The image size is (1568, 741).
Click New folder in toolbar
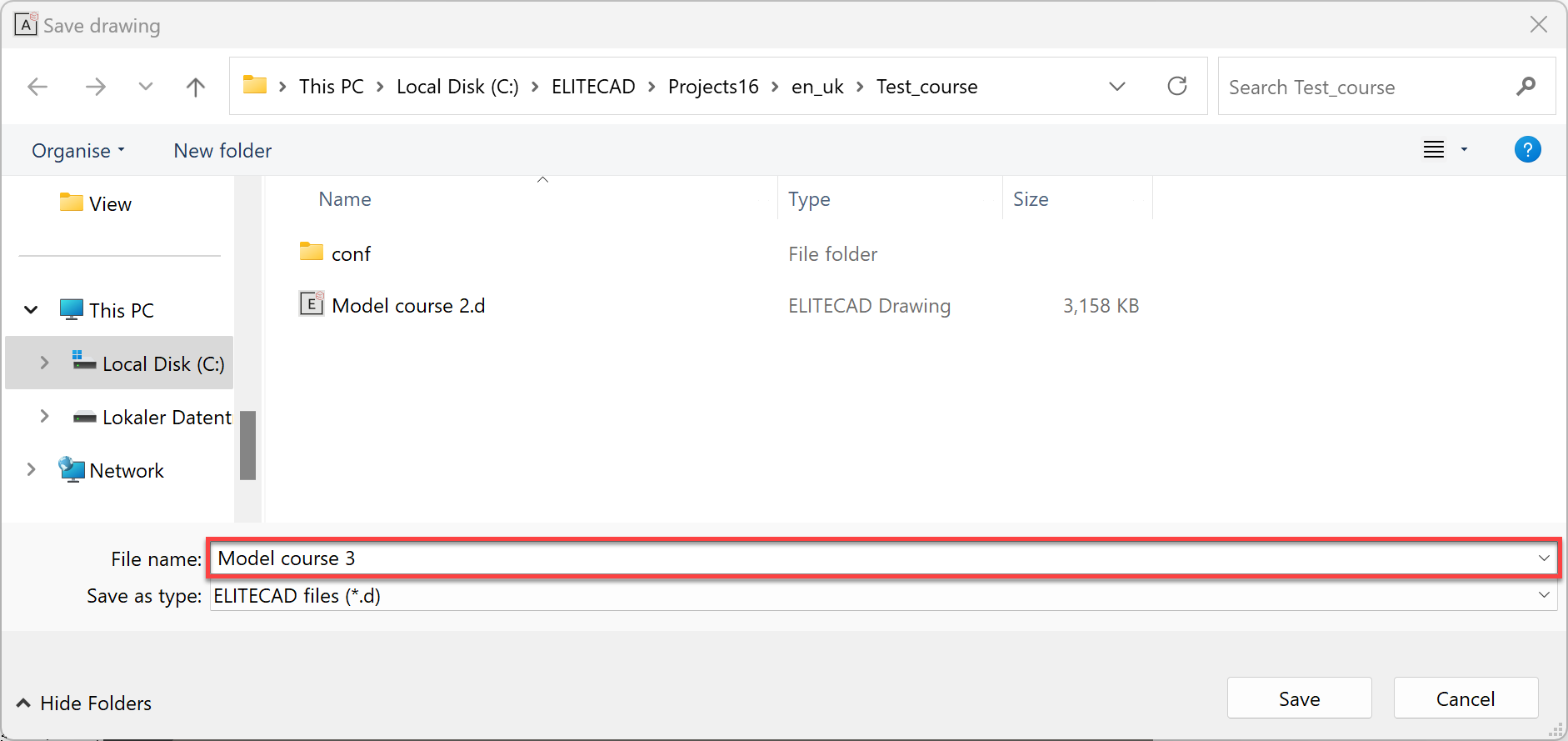pos(222,151)
